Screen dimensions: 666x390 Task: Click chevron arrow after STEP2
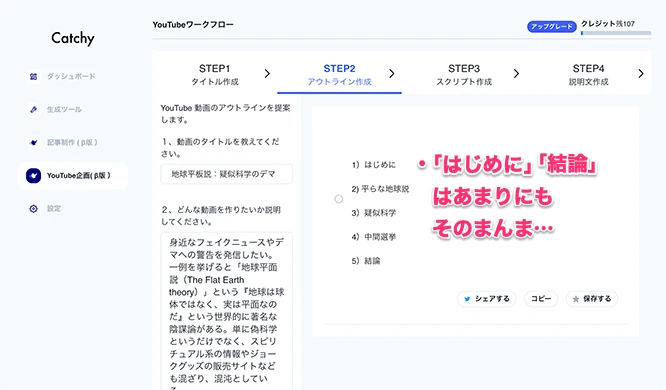(x=392, y=73)
